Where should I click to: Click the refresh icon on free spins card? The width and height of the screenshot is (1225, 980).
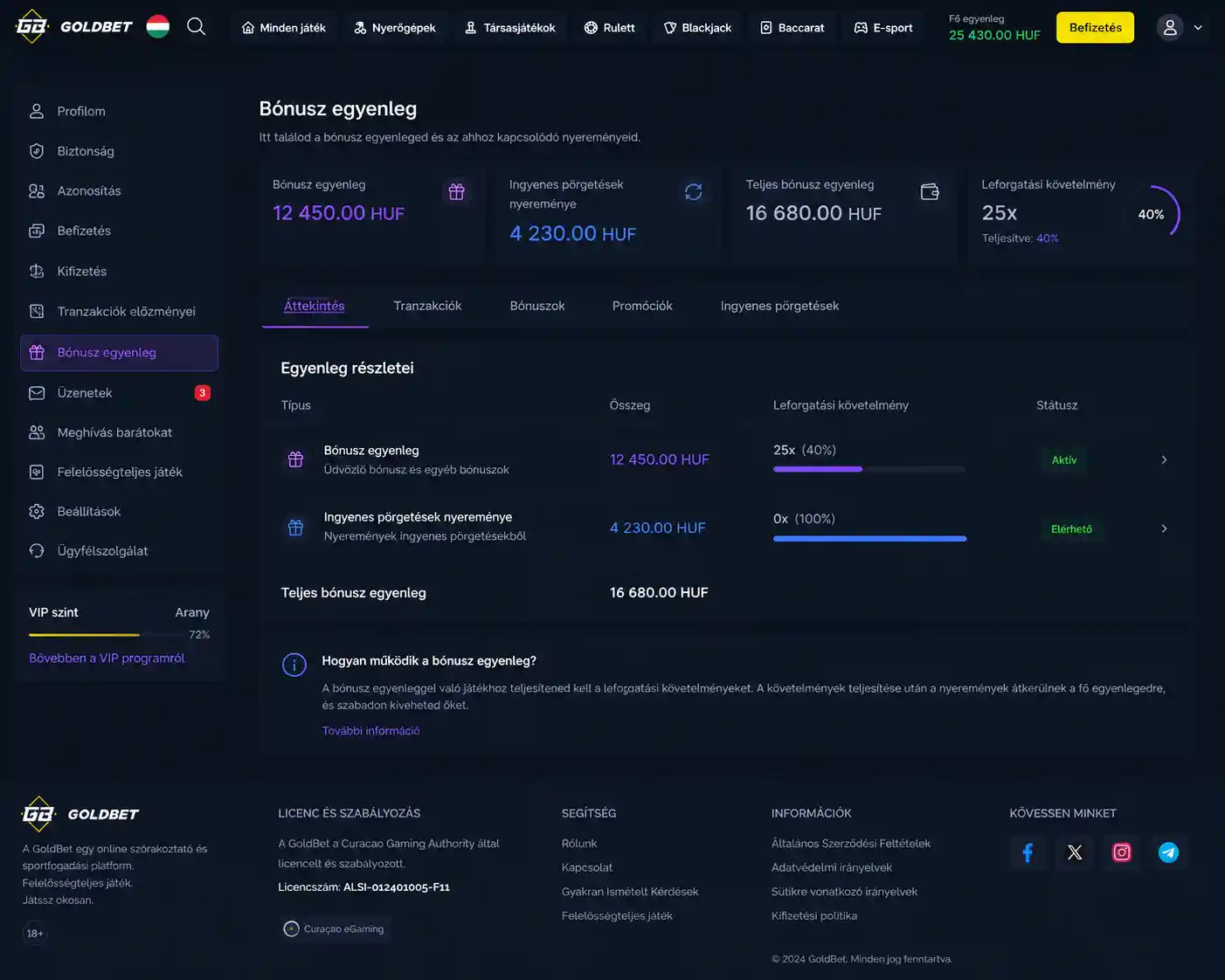click(694, 192)
